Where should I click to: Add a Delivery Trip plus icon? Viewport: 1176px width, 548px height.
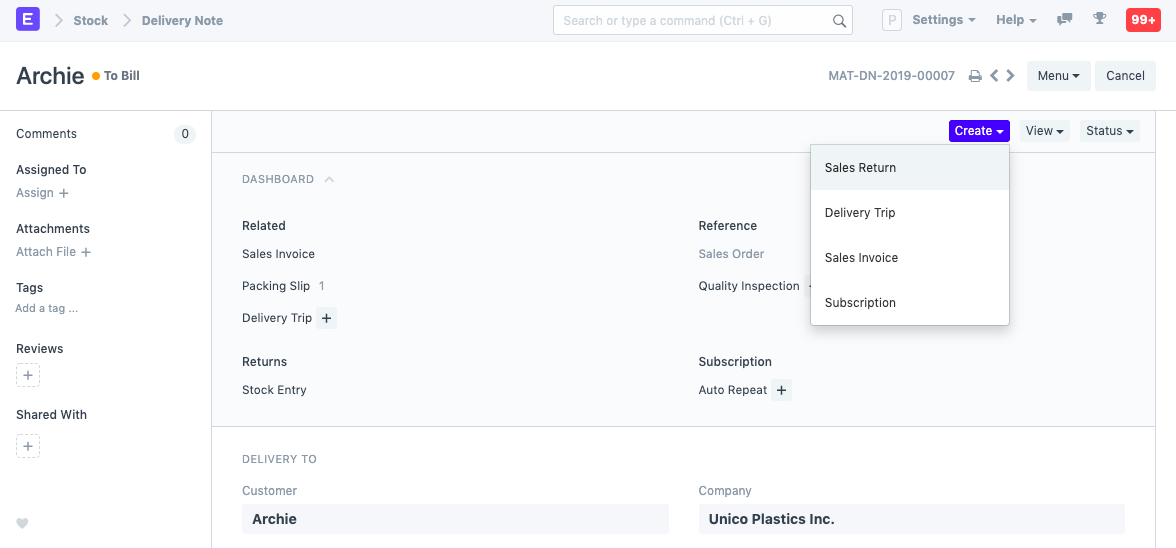coord(327,318)
